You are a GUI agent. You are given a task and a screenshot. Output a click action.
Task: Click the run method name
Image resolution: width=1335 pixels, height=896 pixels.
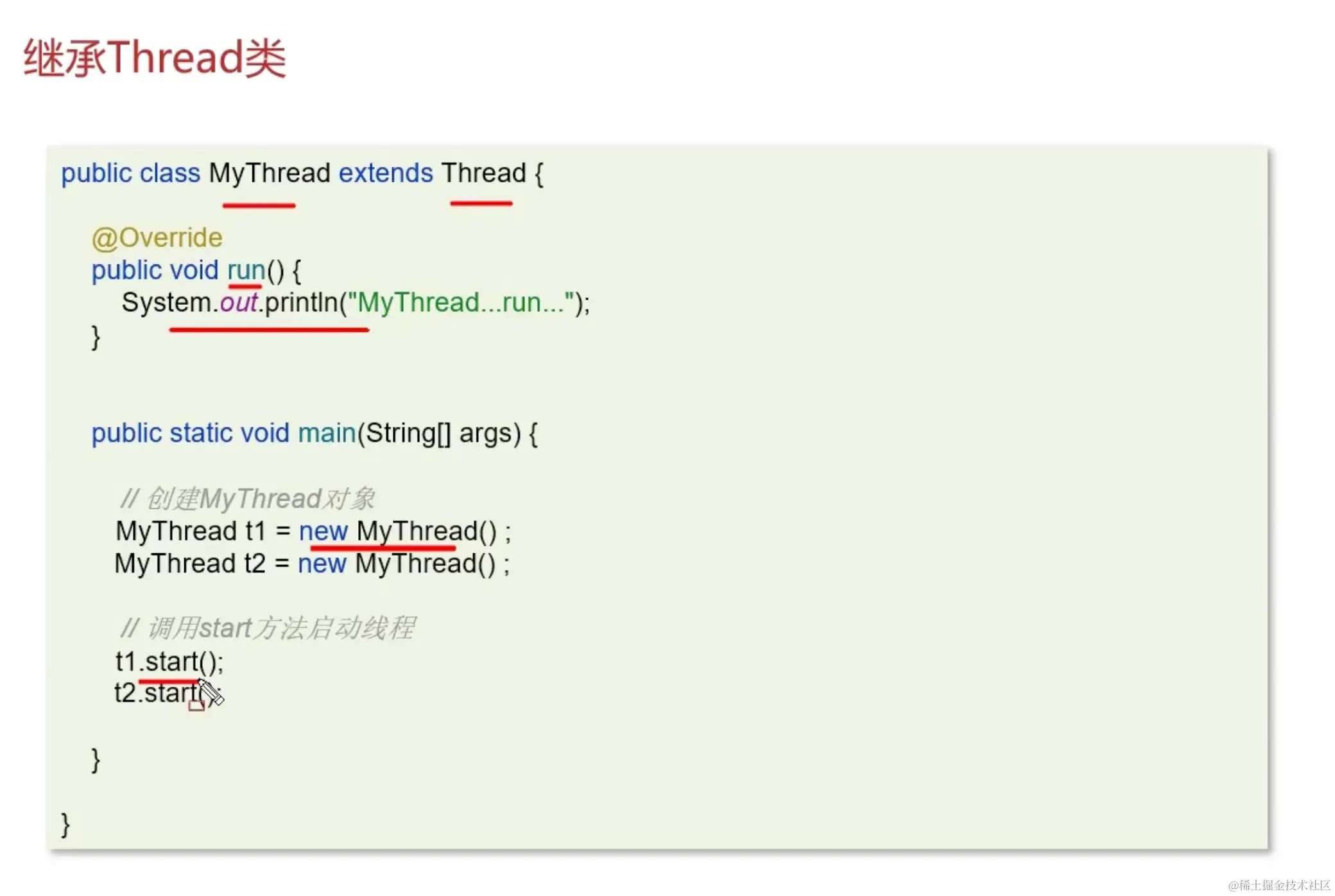246,270
